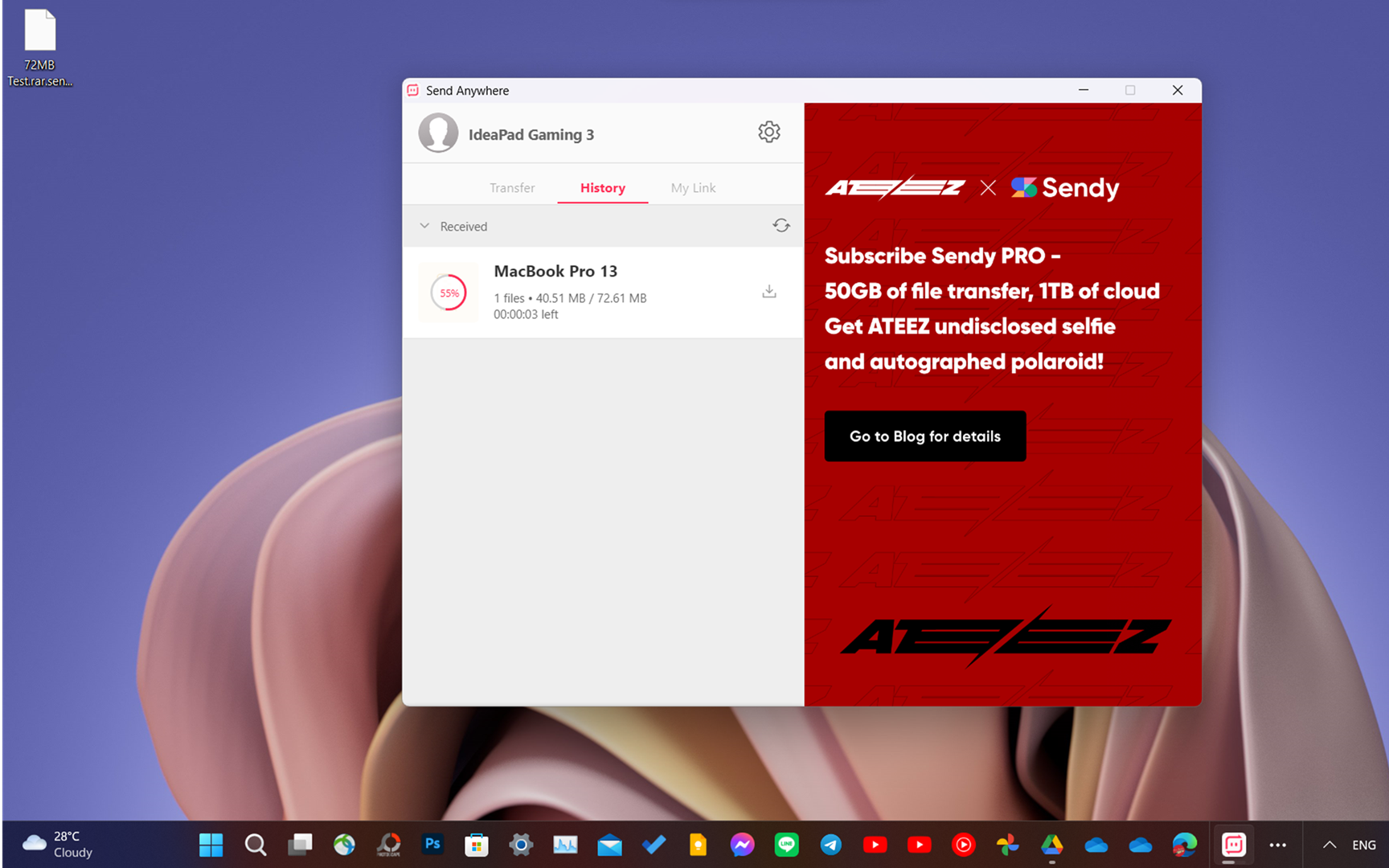This screenshot has height=868, width=1389.
Task: Open taskbar overflow three-dots menu
Action: [x=1277, y=845]
